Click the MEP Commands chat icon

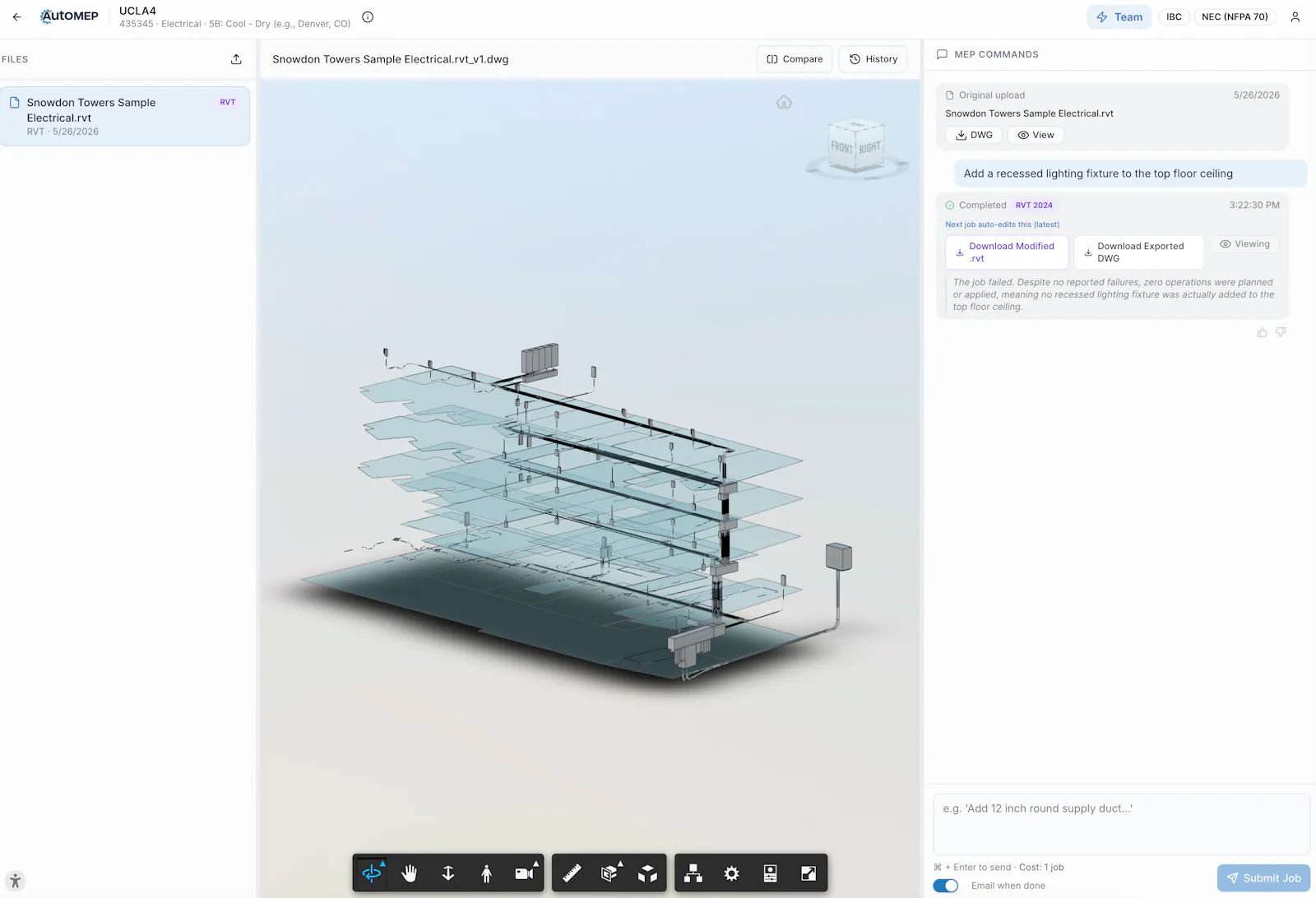tap(942, 54)
